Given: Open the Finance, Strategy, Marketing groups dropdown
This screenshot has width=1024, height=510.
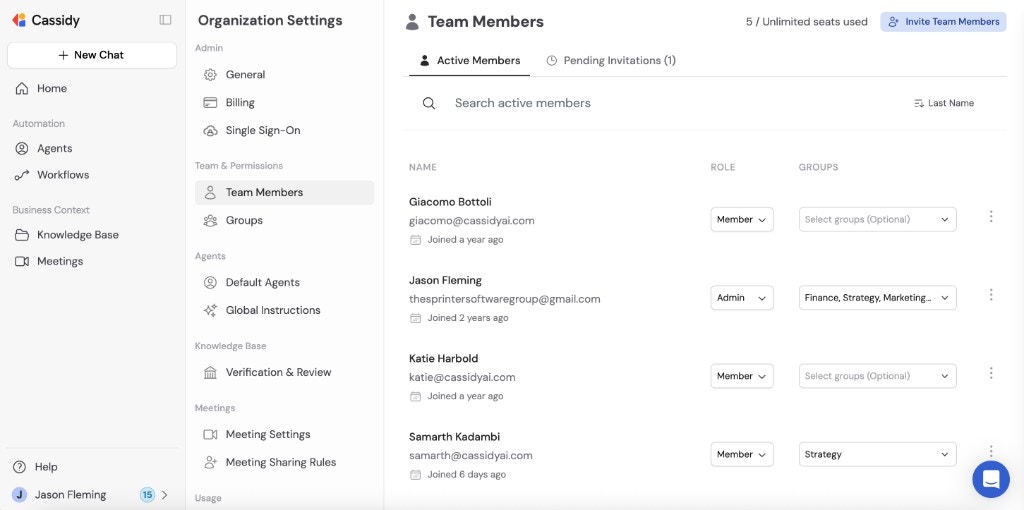Looking at the screenshot, I should [x=878, y=298].
